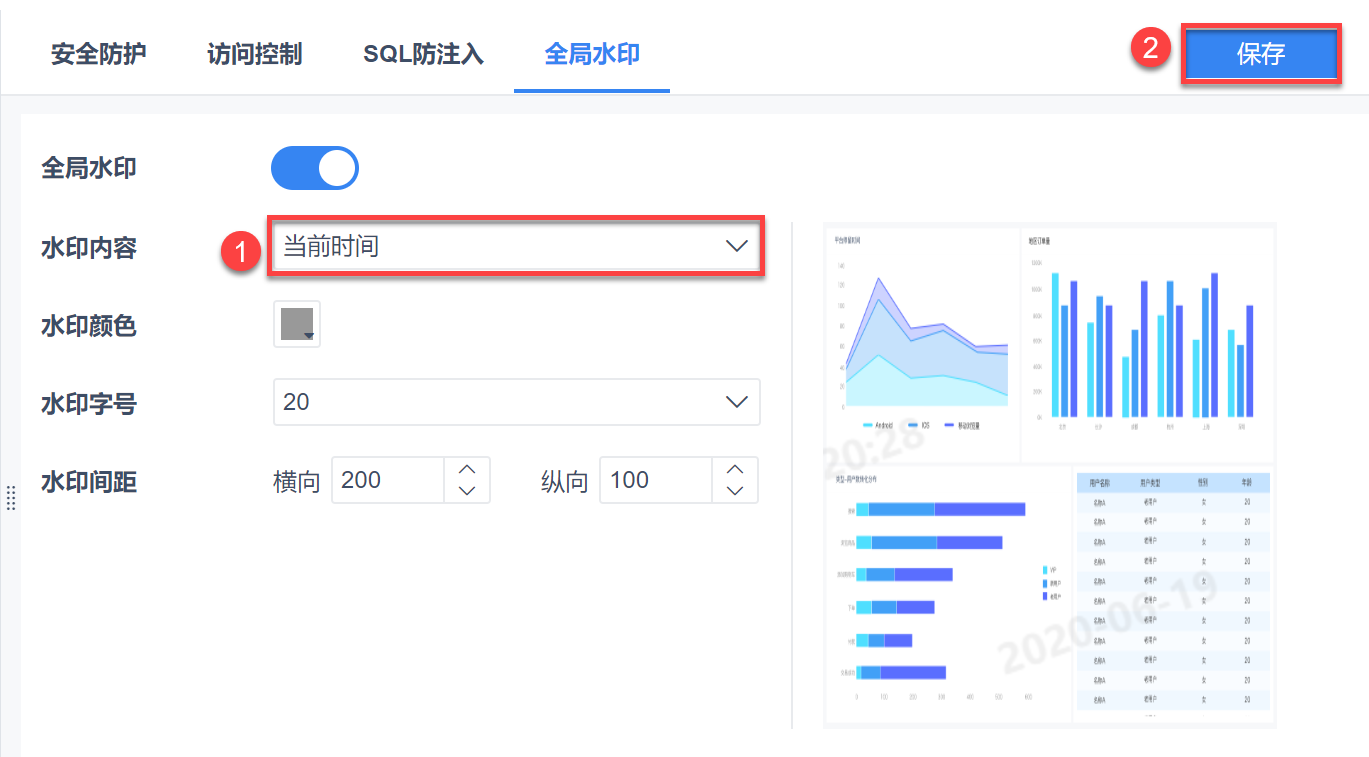Switch to the 安全防护 tab
The width and height of the screenshot is (1369, 757).
99,54
